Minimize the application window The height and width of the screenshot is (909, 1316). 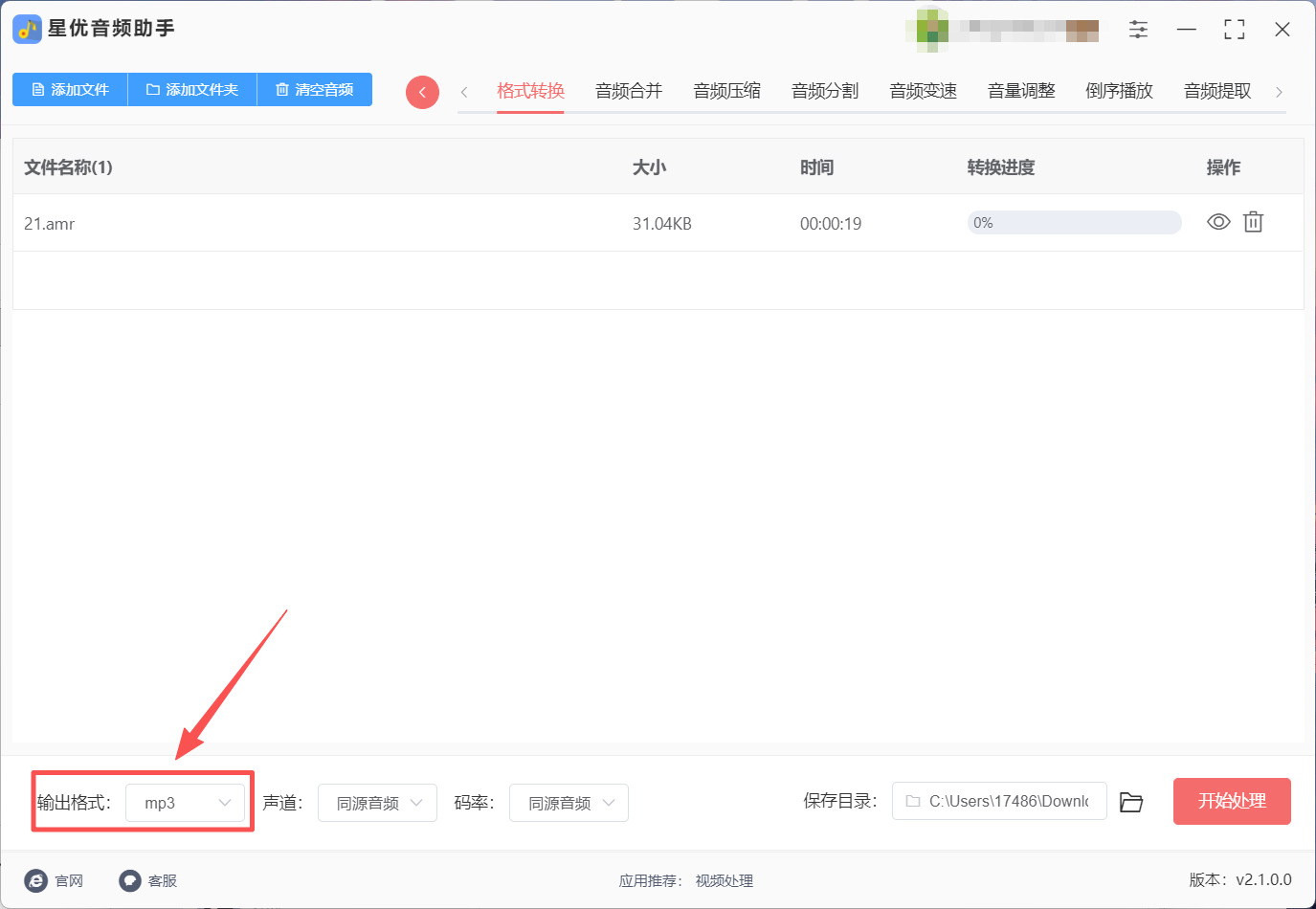pos(1187,30)
